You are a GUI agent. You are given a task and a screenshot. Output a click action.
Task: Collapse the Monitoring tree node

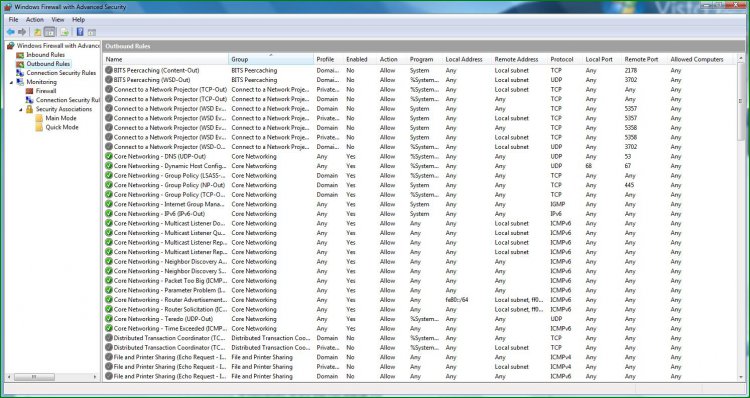tap(11, 82)
